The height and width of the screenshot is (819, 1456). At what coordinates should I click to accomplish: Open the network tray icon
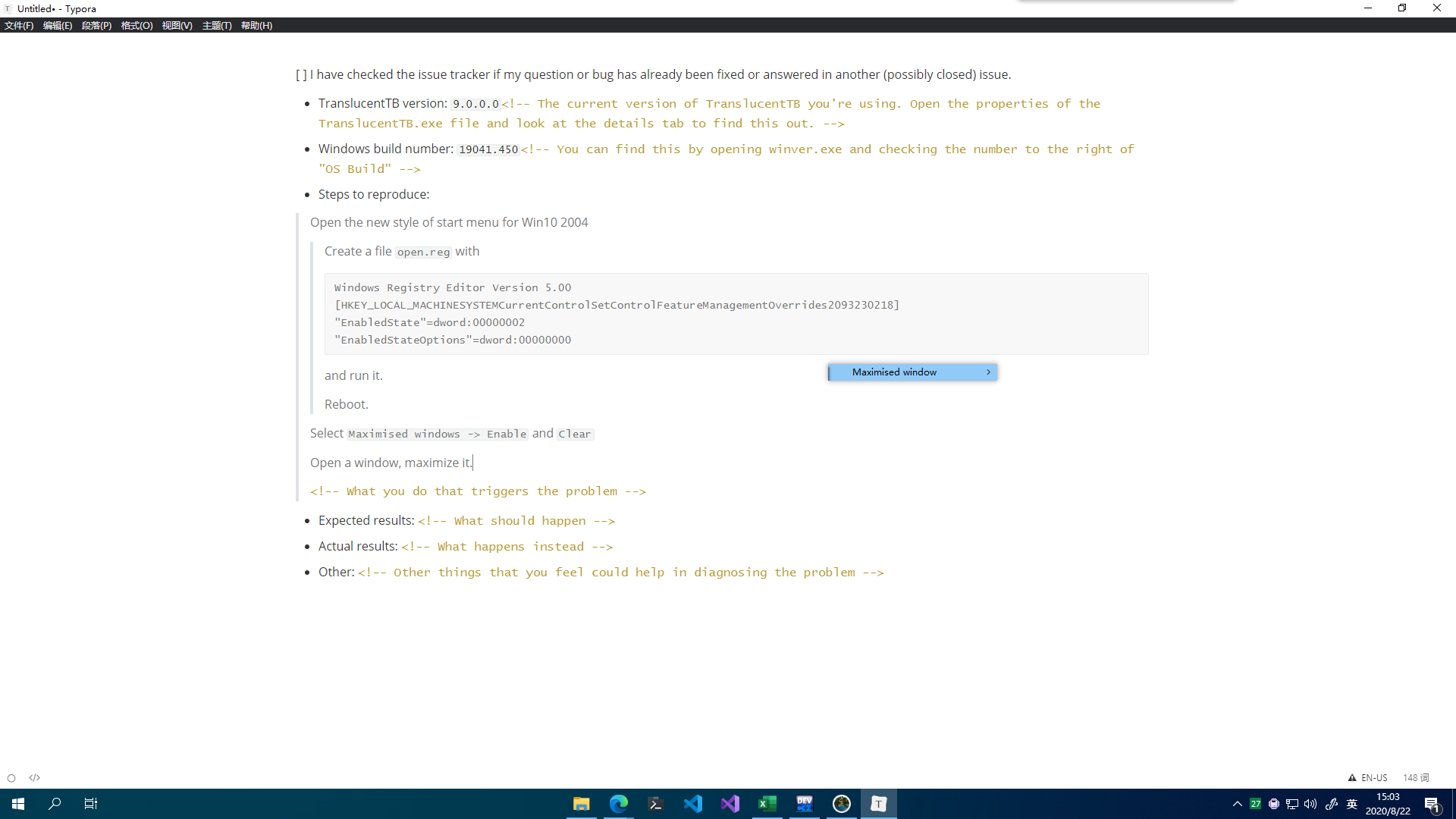[1292, 804]
